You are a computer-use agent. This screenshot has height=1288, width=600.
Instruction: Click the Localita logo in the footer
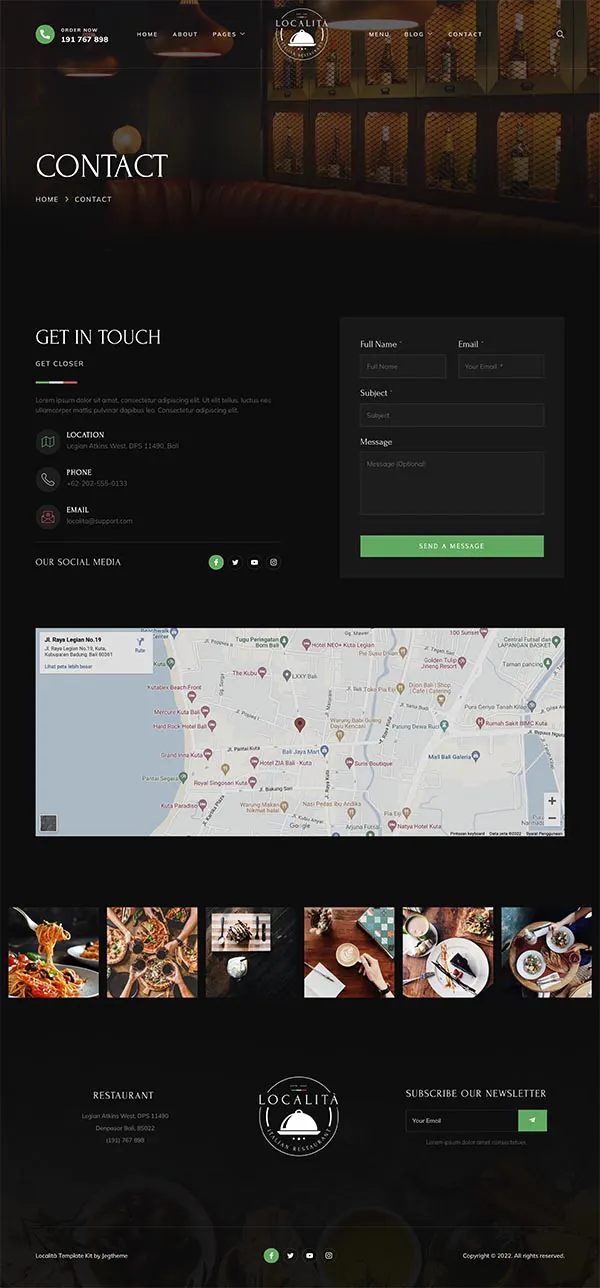tap(299, 1117)
